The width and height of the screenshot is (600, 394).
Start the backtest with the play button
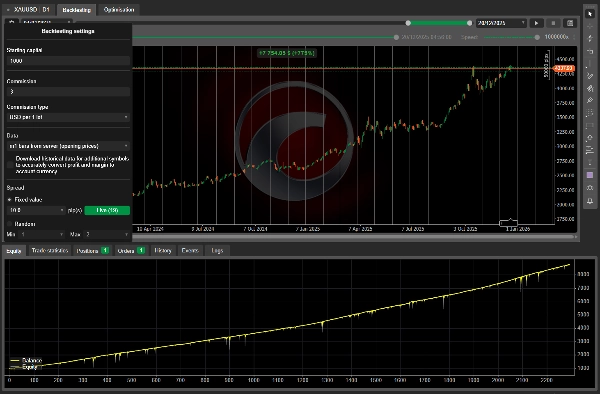(x=536, y=23)
